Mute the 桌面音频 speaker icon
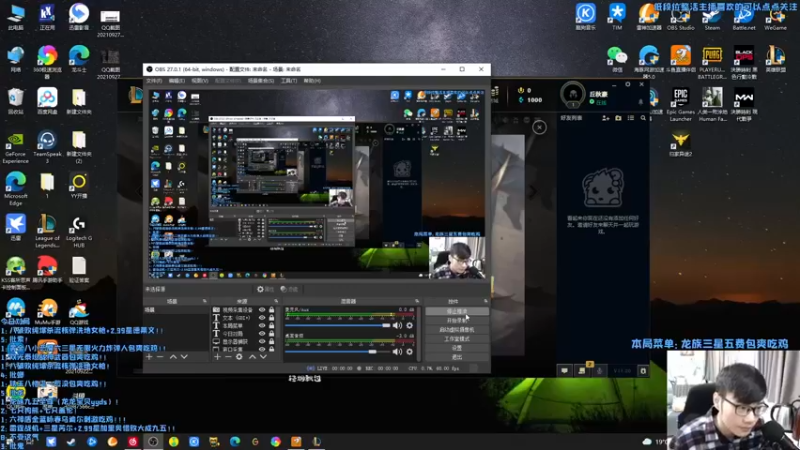This screenshot has width=800, height=450. 397,352
